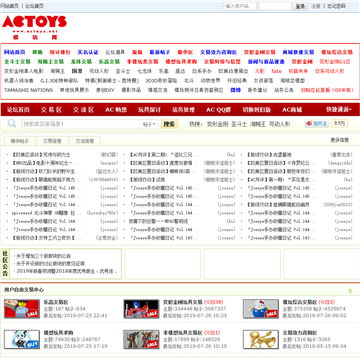Open 交易区 in red menu bar

point(51,110)
